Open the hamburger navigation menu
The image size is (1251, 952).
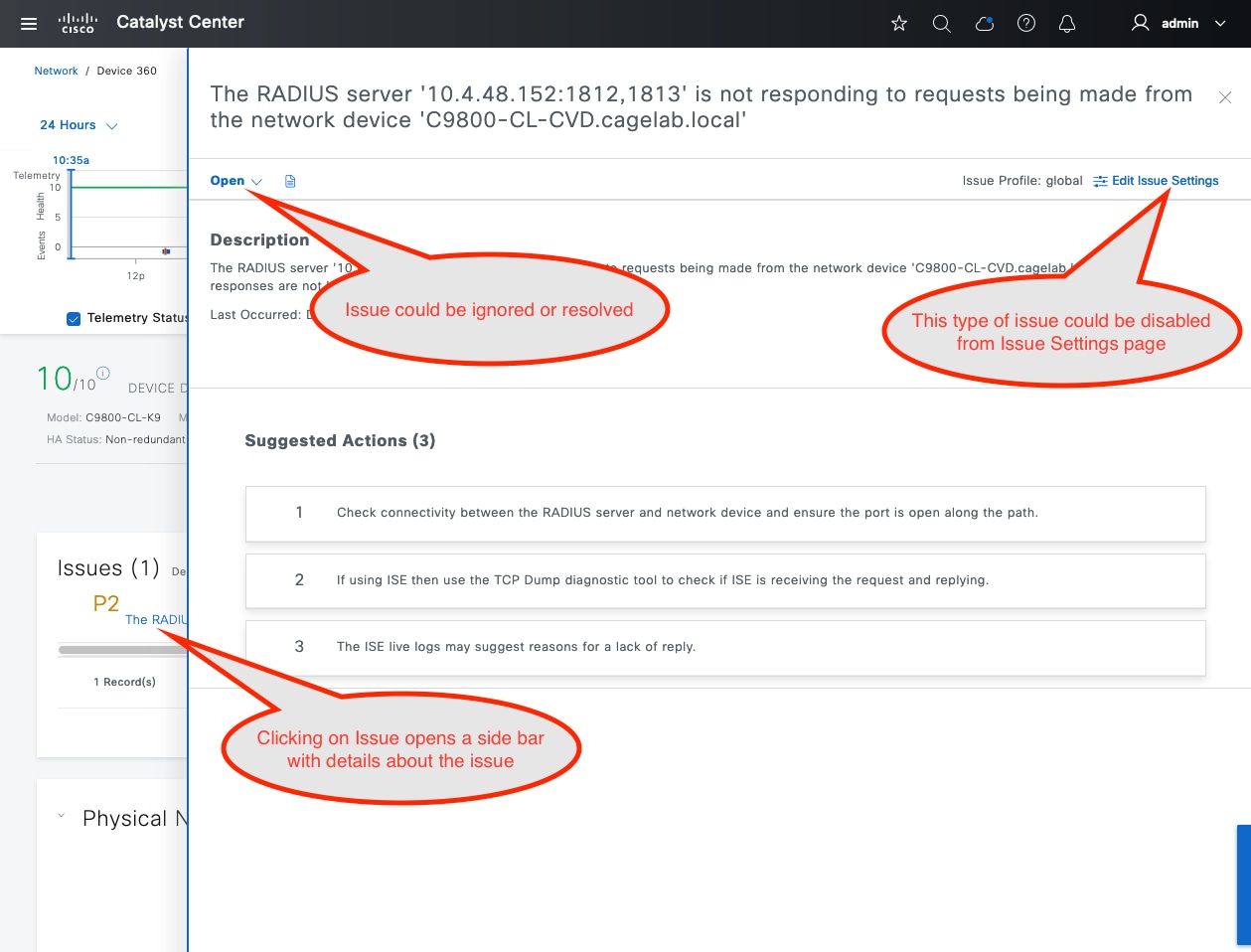(x=29, y=23)
